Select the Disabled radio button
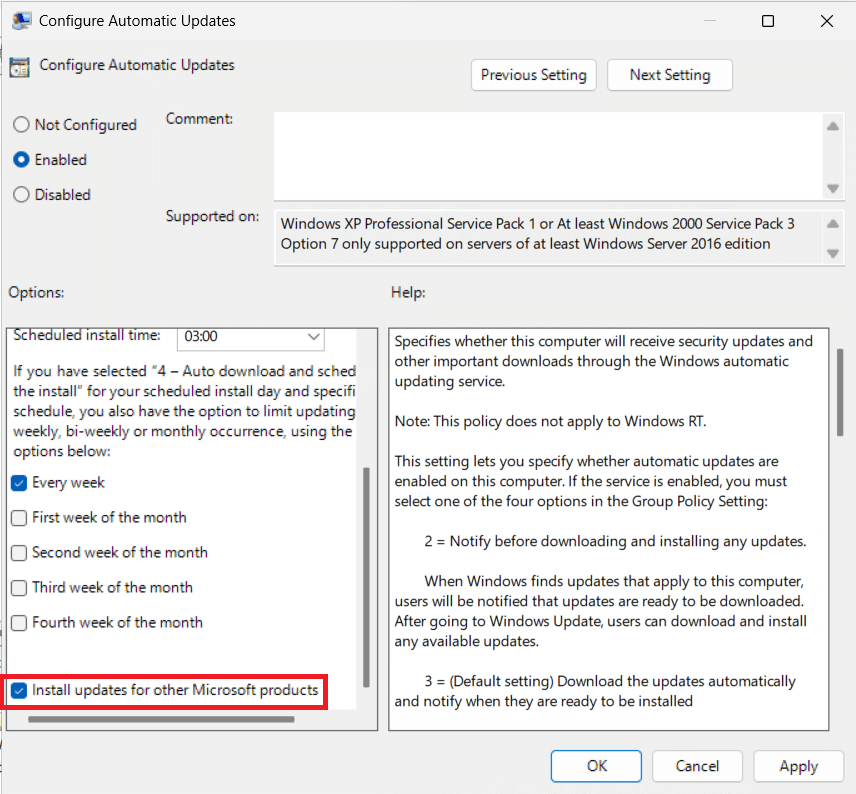 click(21, 195)
